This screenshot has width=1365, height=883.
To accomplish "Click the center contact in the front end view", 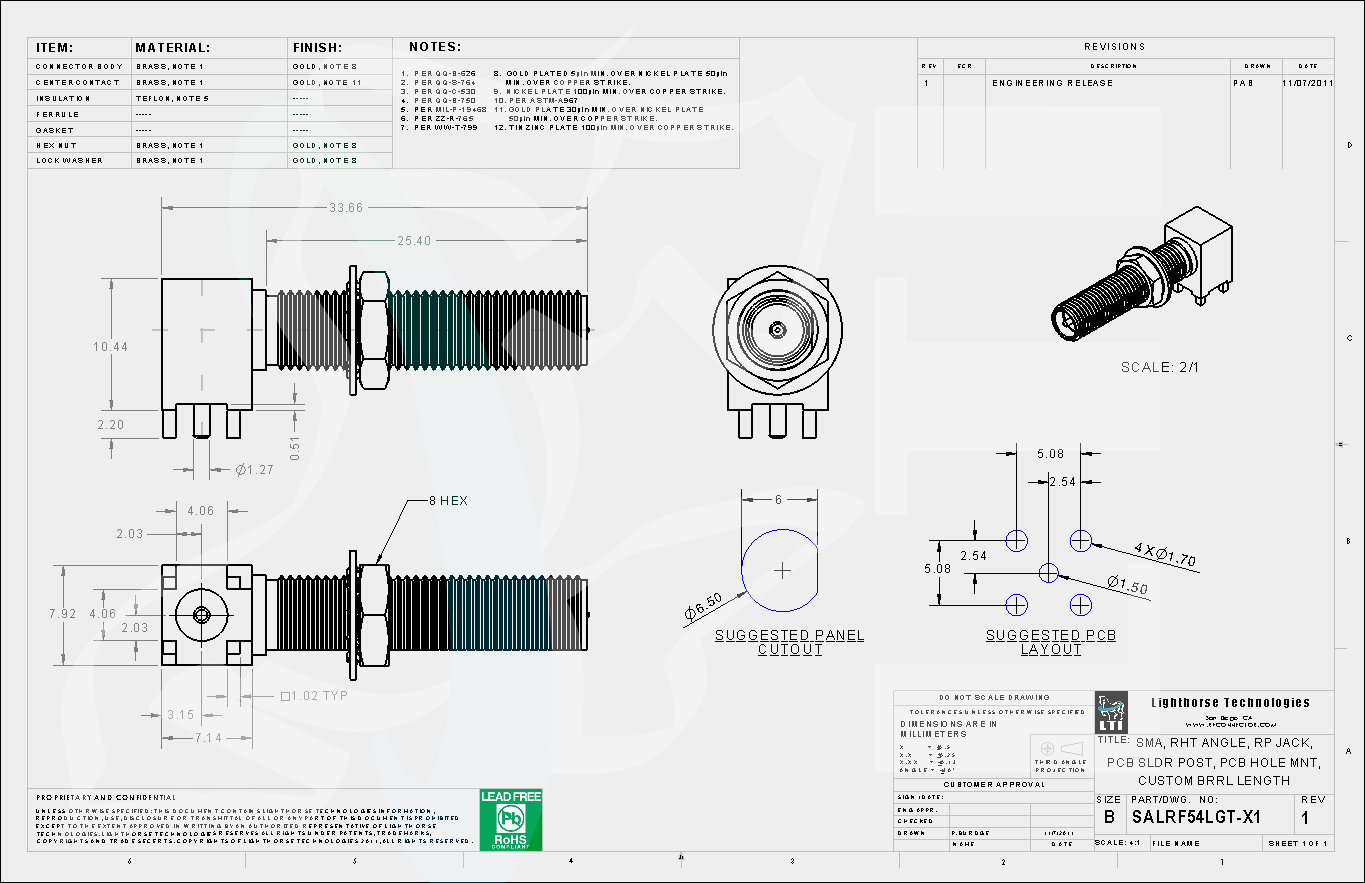I will click(777, 329).
